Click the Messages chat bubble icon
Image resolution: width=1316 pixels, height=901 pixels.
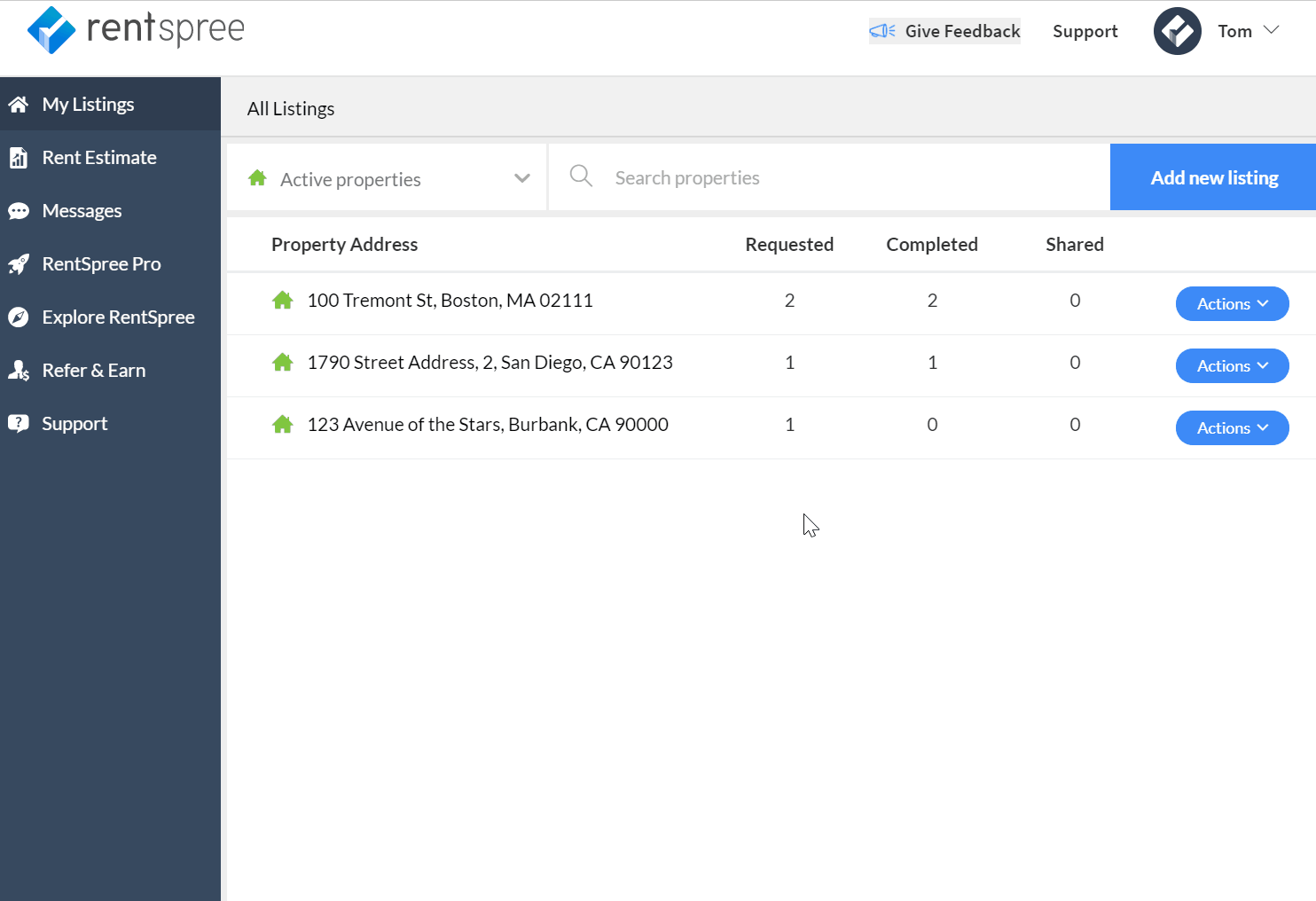tap(19, 211)
